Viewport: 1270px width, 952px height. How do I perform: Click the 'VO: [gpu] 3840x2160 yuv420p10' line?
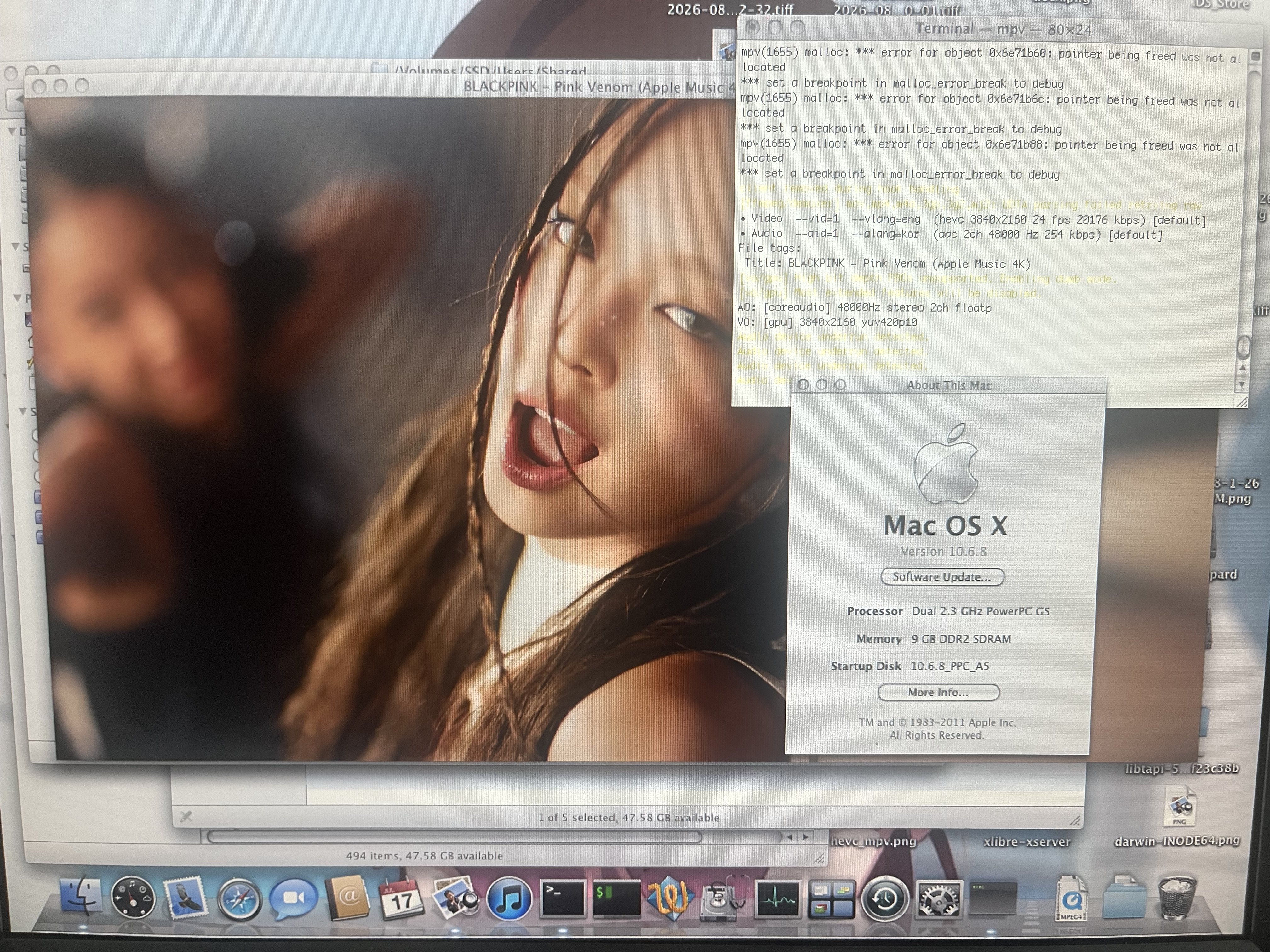pos(827,322)
